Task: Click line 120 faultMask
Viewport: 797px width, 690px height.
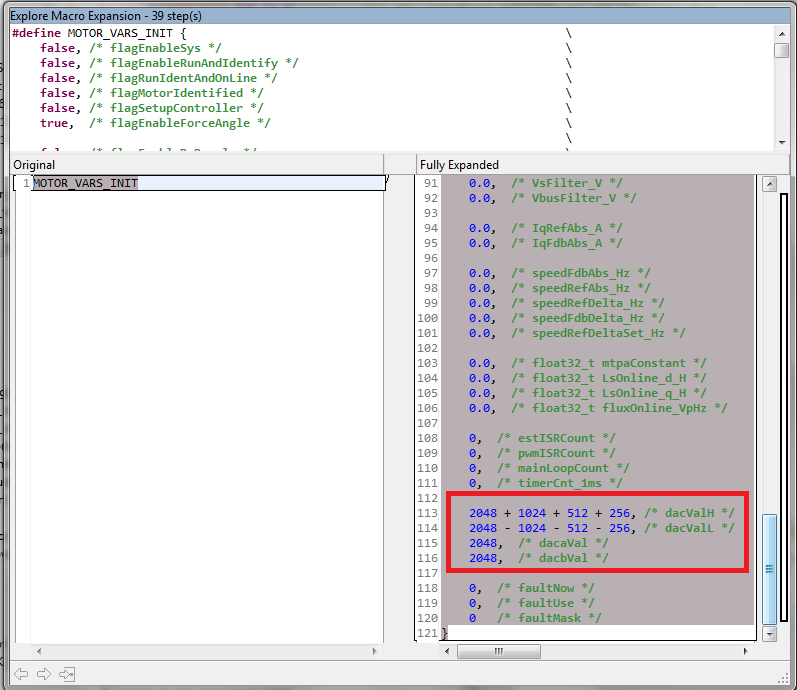Action: coord(535,618)
